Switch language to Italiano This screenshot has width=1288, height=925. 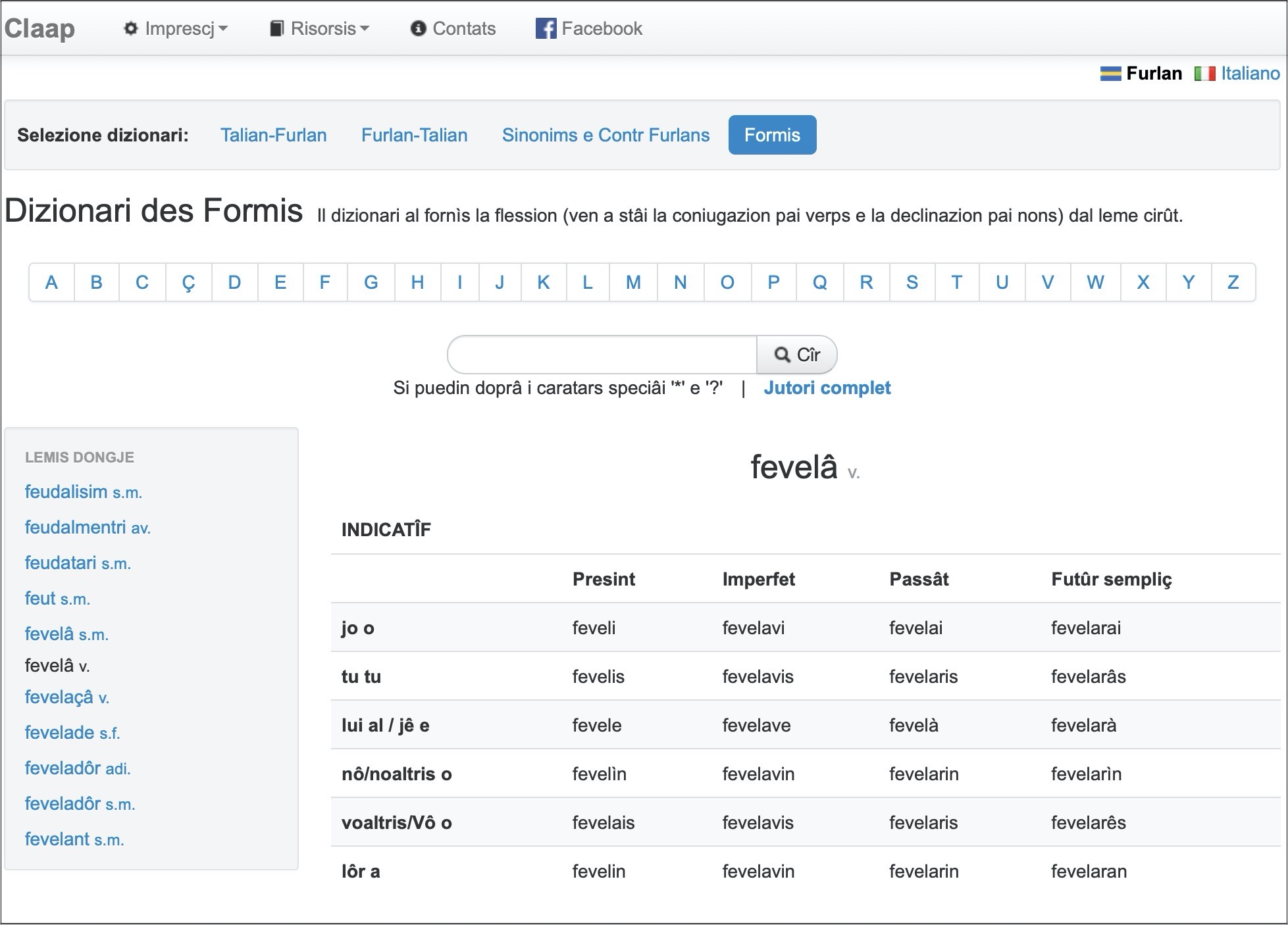tap(1250, 73)
